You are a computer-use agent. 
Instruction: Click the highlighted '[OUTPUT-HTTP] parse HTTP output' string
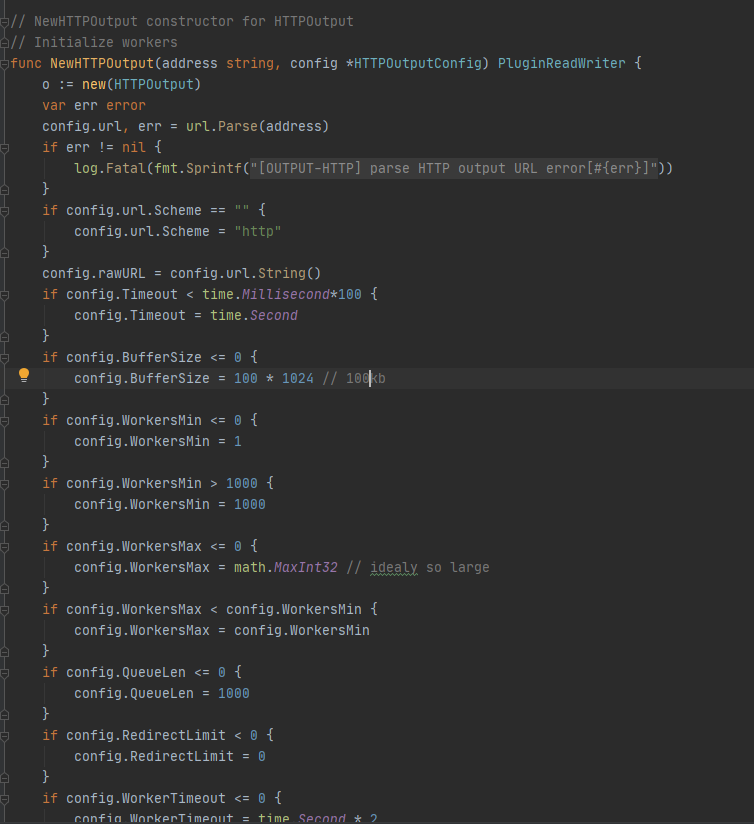[454, 169]
